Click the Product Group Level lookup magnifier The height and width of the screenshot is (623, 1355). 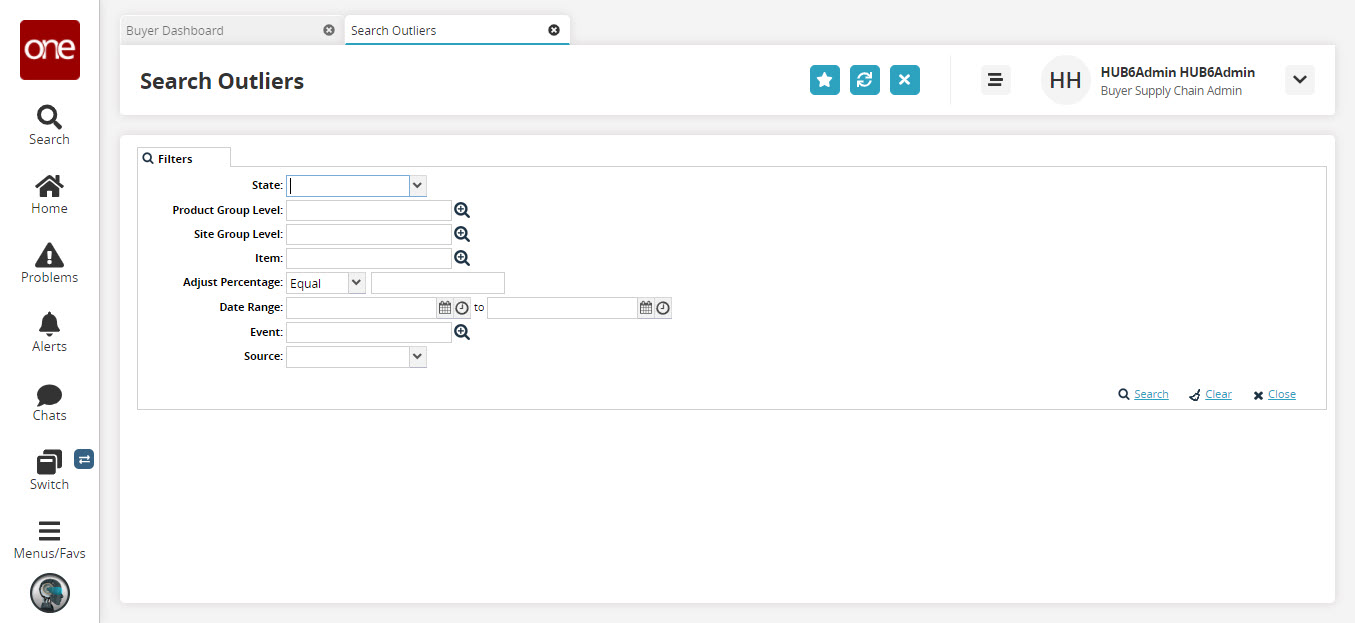pos(462,210)
